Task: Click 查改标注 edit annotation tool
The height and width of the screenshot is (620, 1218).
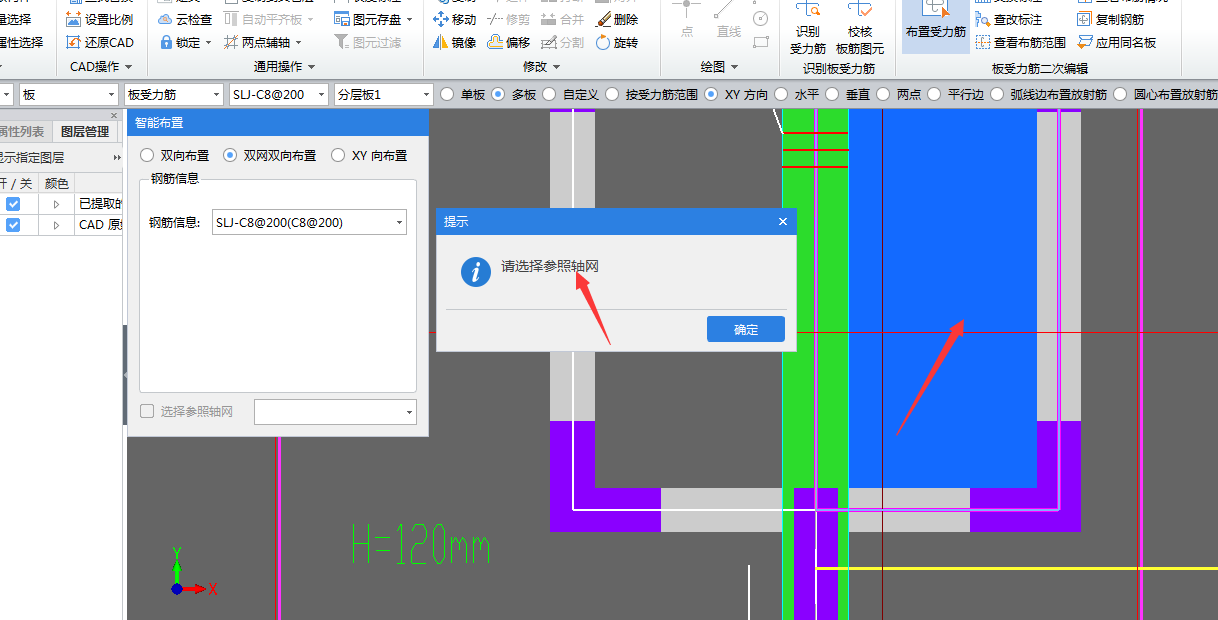Action: [x=1010, y=19]
